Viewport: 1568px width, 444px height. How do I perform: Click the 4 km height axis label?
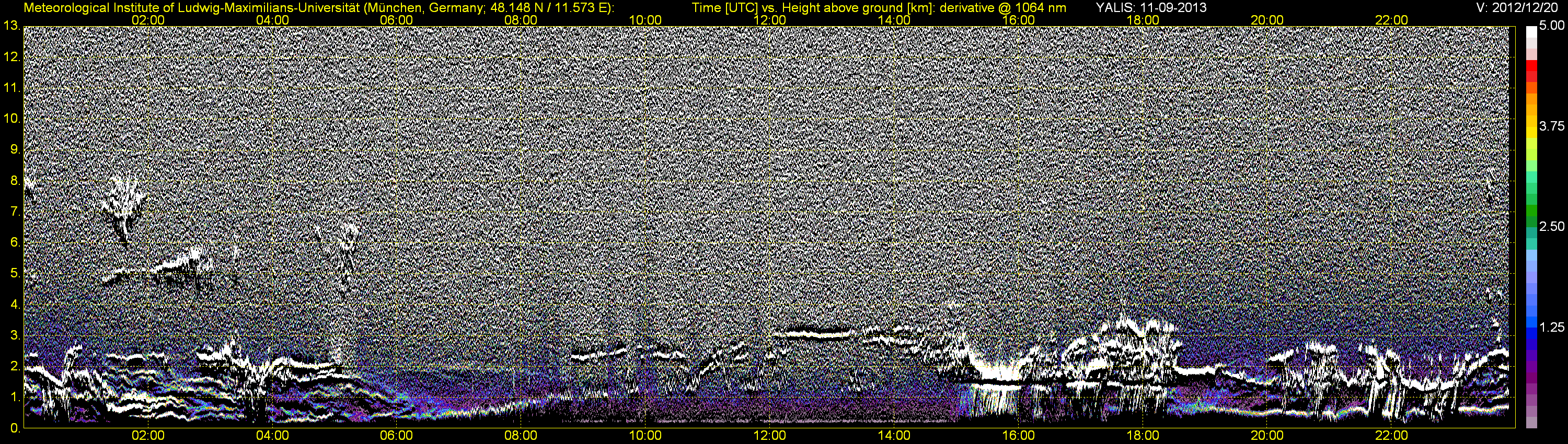[15, 304]
